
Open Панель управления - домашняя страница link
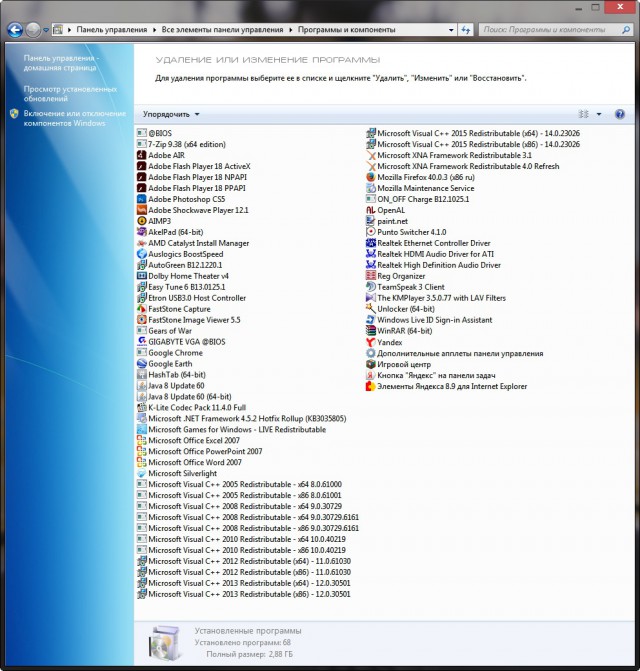click(61, 63)
